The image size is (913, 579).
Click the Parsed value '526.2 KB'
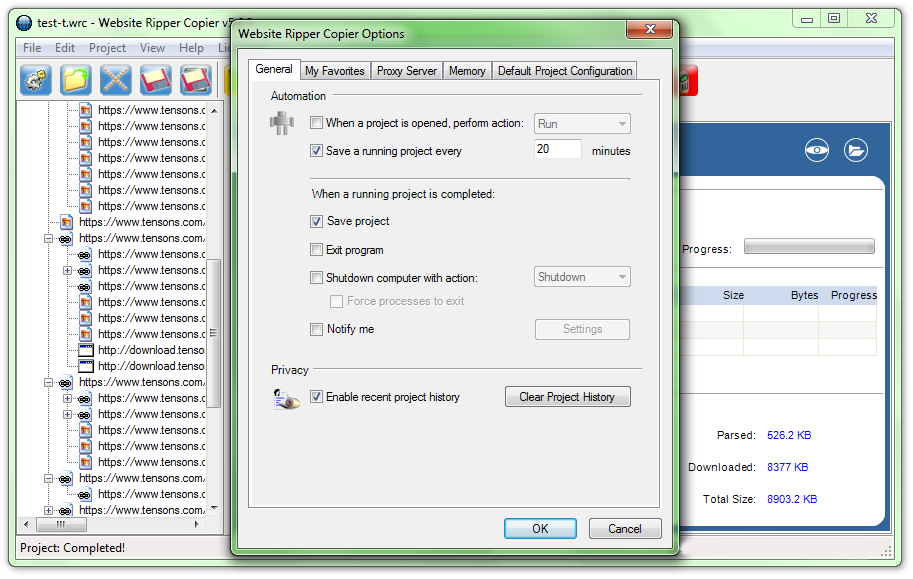[789, 436]
